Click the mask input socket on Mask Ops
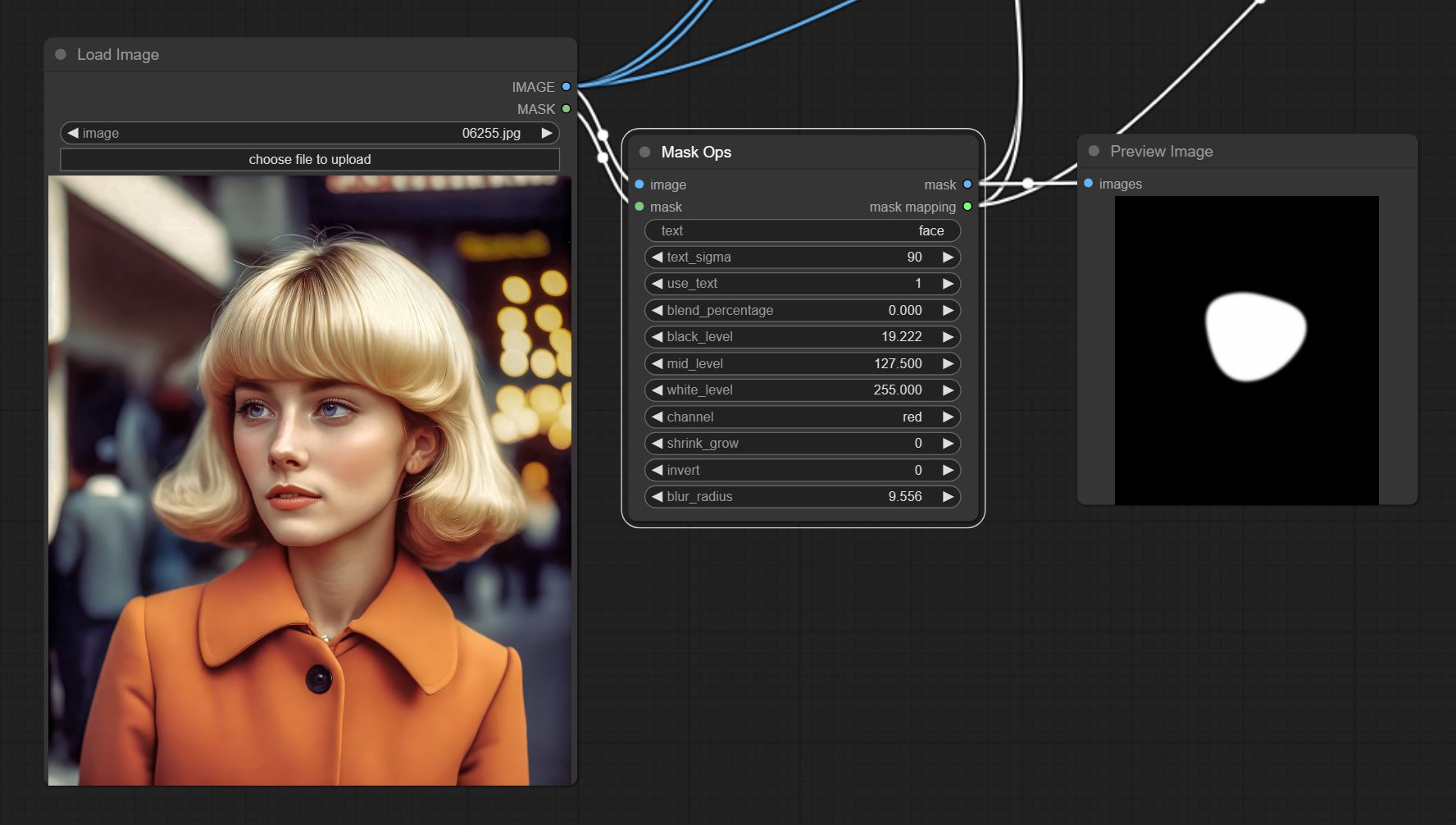The image size is (1456, 825). pos(639,207)
